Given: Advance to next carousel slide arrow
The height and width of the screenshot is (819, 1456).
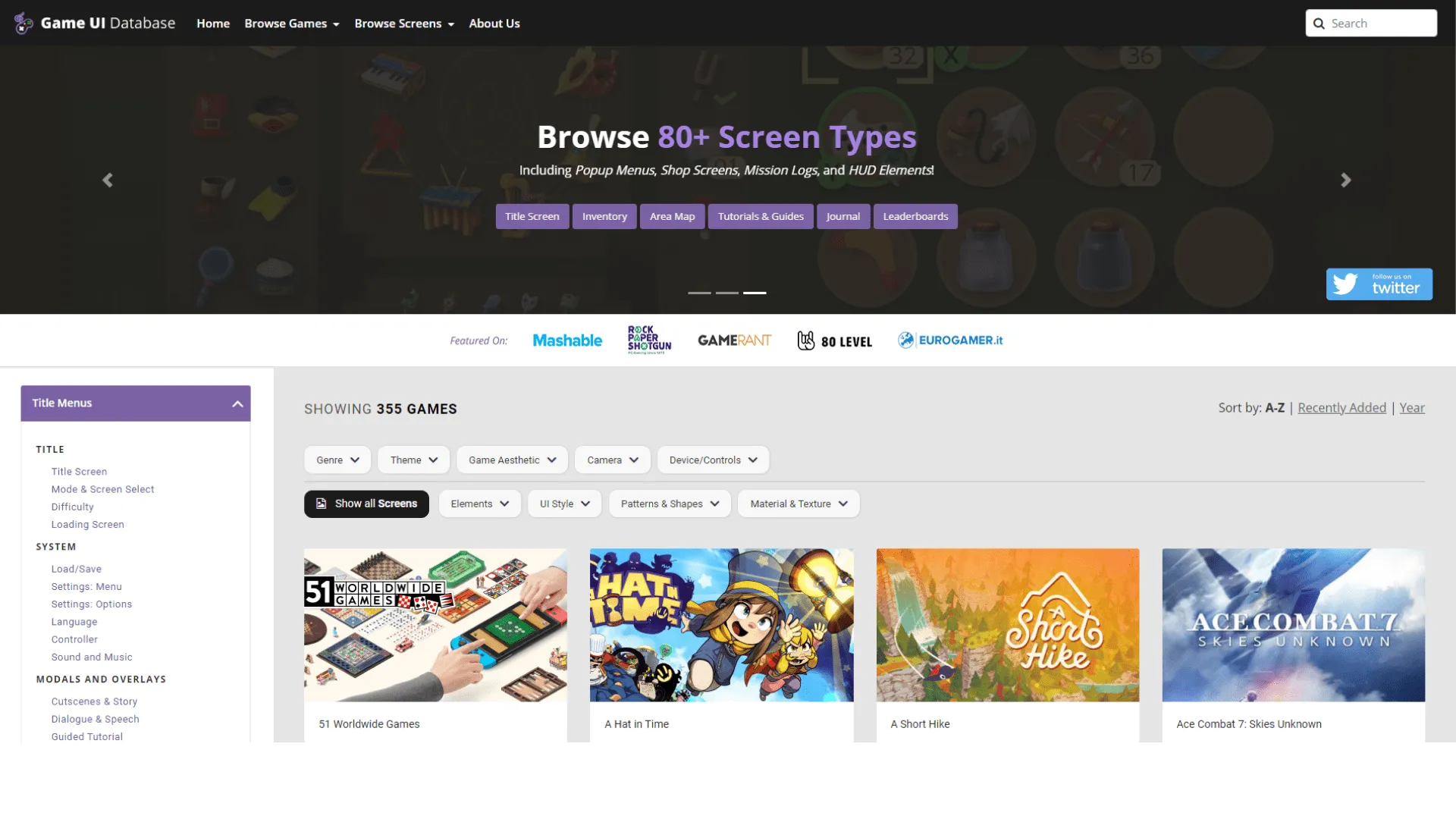Looking at the screenshot, I should 1346,180.
